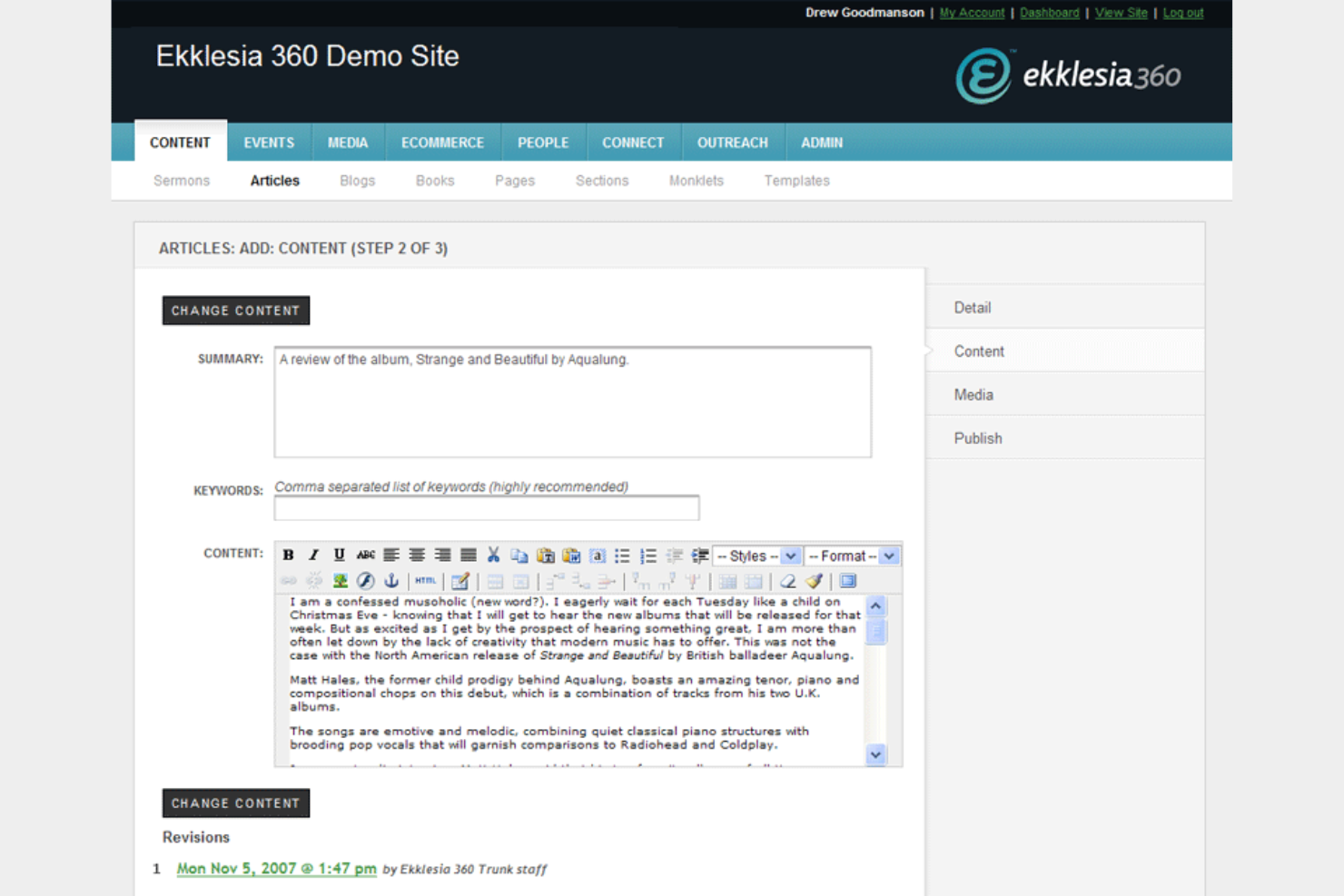The width and height of the screenshot is (1344, 896).
Task: Insert a bulleted list
Action: (x=622, y=556)
